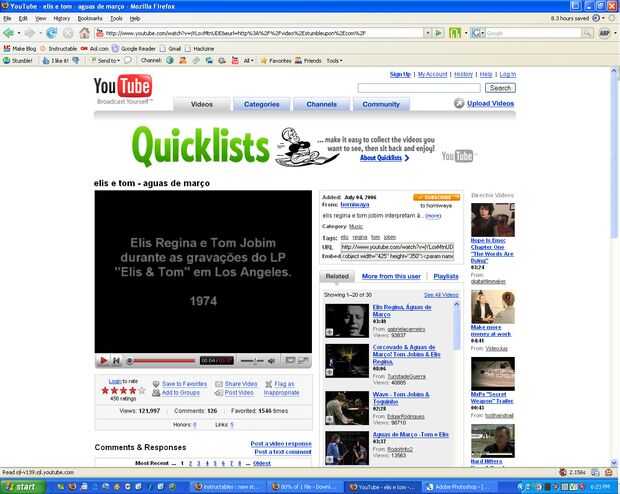Open the Tools menu in menu bar
The width and height of the screenshot is (620, 494).
tap(116, 19)
